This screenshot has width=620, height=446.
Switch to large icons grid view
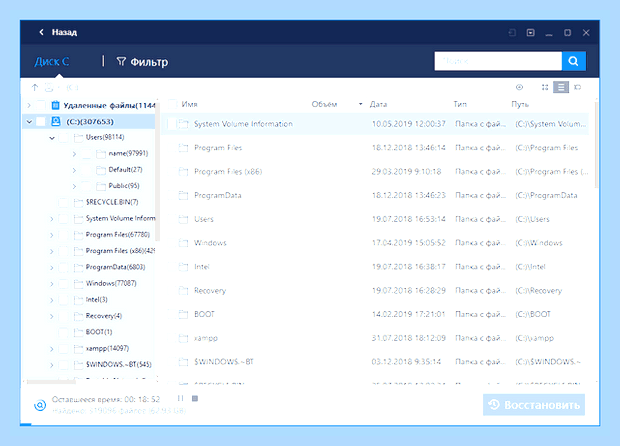(x=545, y=87)
